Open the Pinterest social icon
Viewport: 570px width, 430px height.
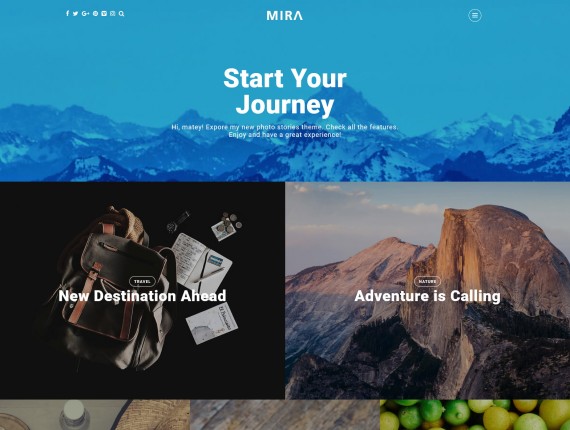click(x=95, y=13)
